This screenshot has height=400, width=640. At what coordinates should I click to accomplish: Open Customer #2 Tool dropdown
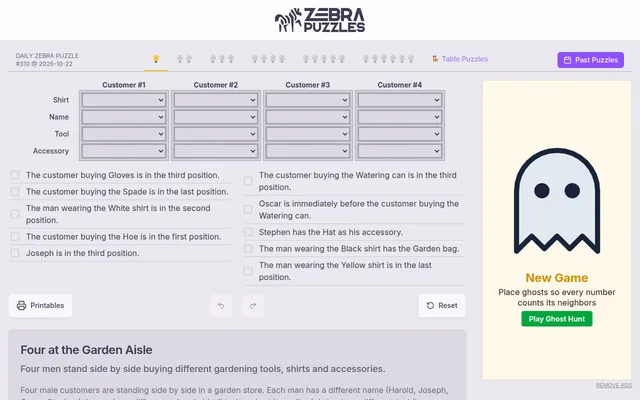point(216,134)
